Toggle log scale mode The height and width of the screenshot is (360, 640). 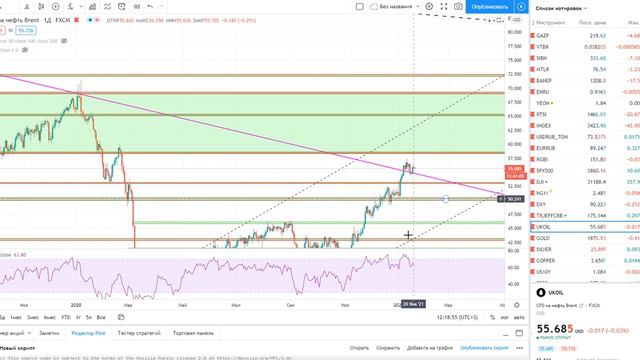pos(504,317)
